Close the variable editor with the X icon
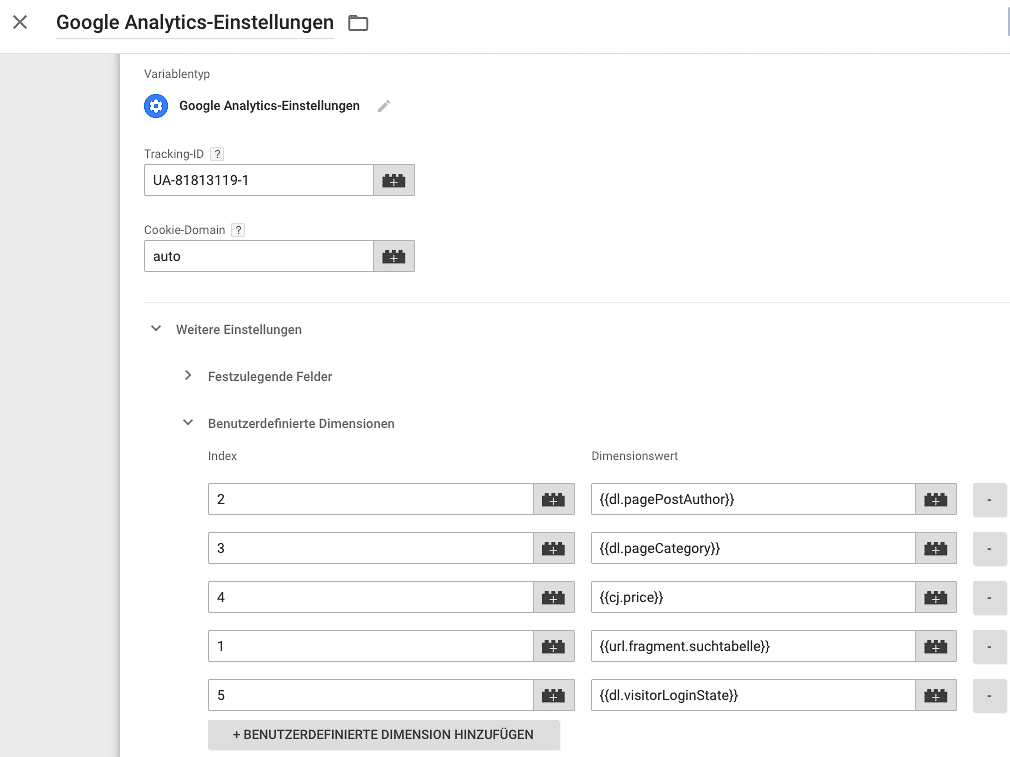Viewport: 1010px width, 757px height. [20, 23]
